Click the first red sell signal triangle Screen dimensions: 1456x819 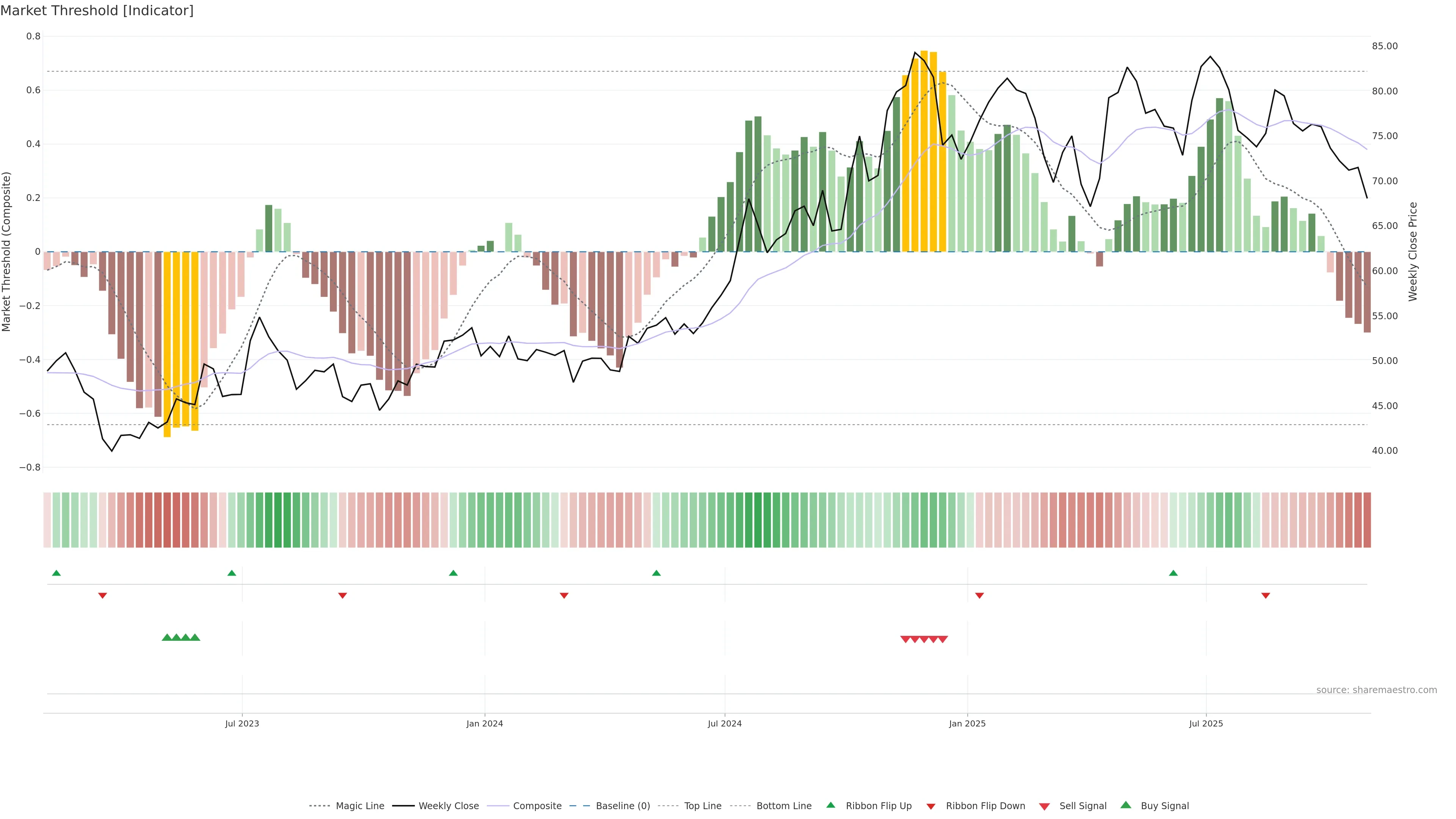pos(905,639)
